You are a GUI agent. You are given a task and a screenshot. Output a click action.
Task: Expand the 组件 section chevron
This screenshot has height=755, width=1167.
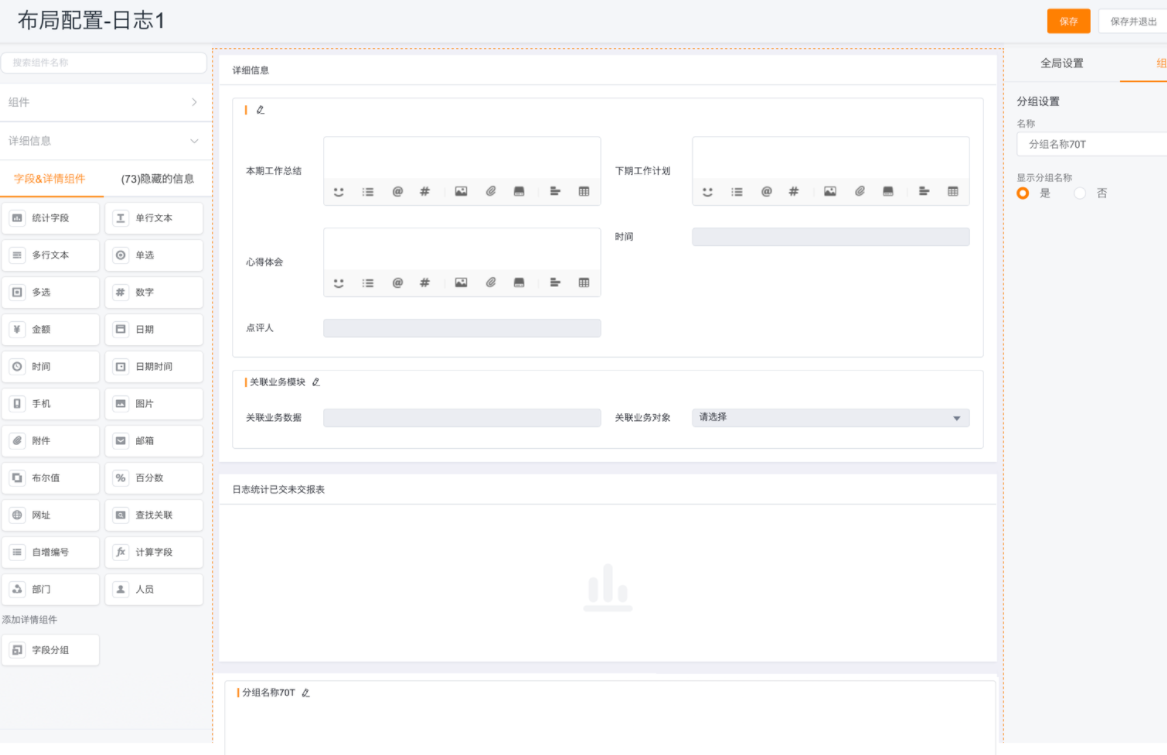(194, 102)
